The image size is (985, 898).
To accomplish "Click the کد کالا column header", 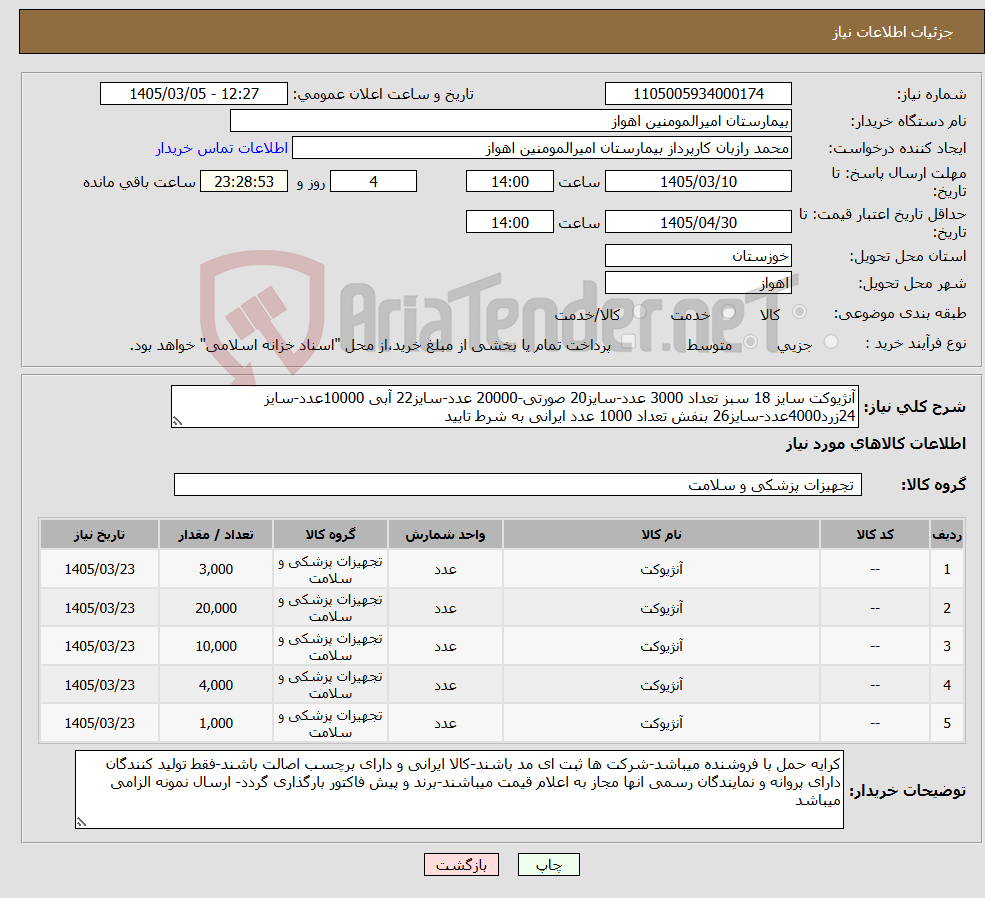I will [x=874, y=534].
